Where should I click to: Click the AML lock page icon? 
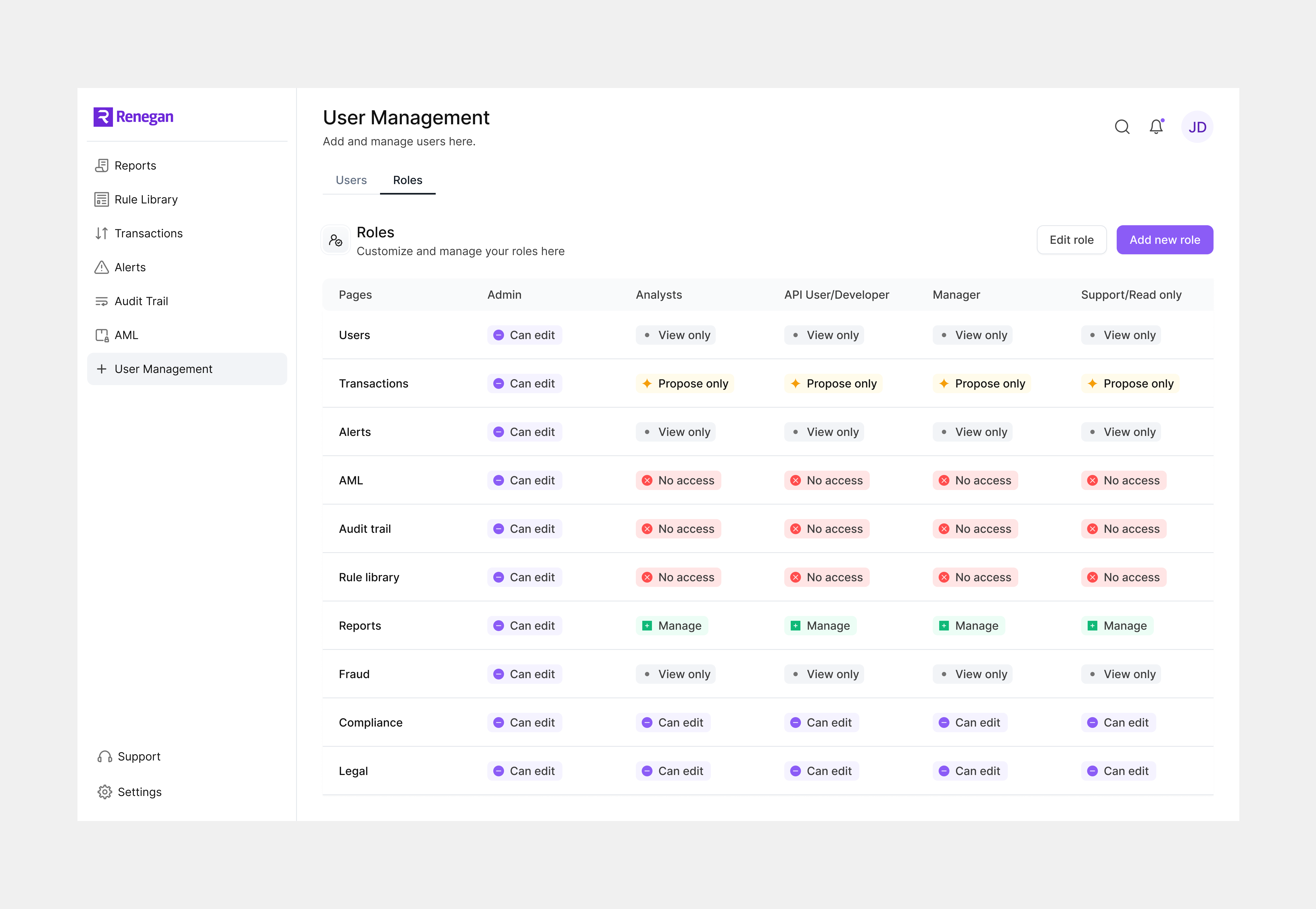(102, 336)
